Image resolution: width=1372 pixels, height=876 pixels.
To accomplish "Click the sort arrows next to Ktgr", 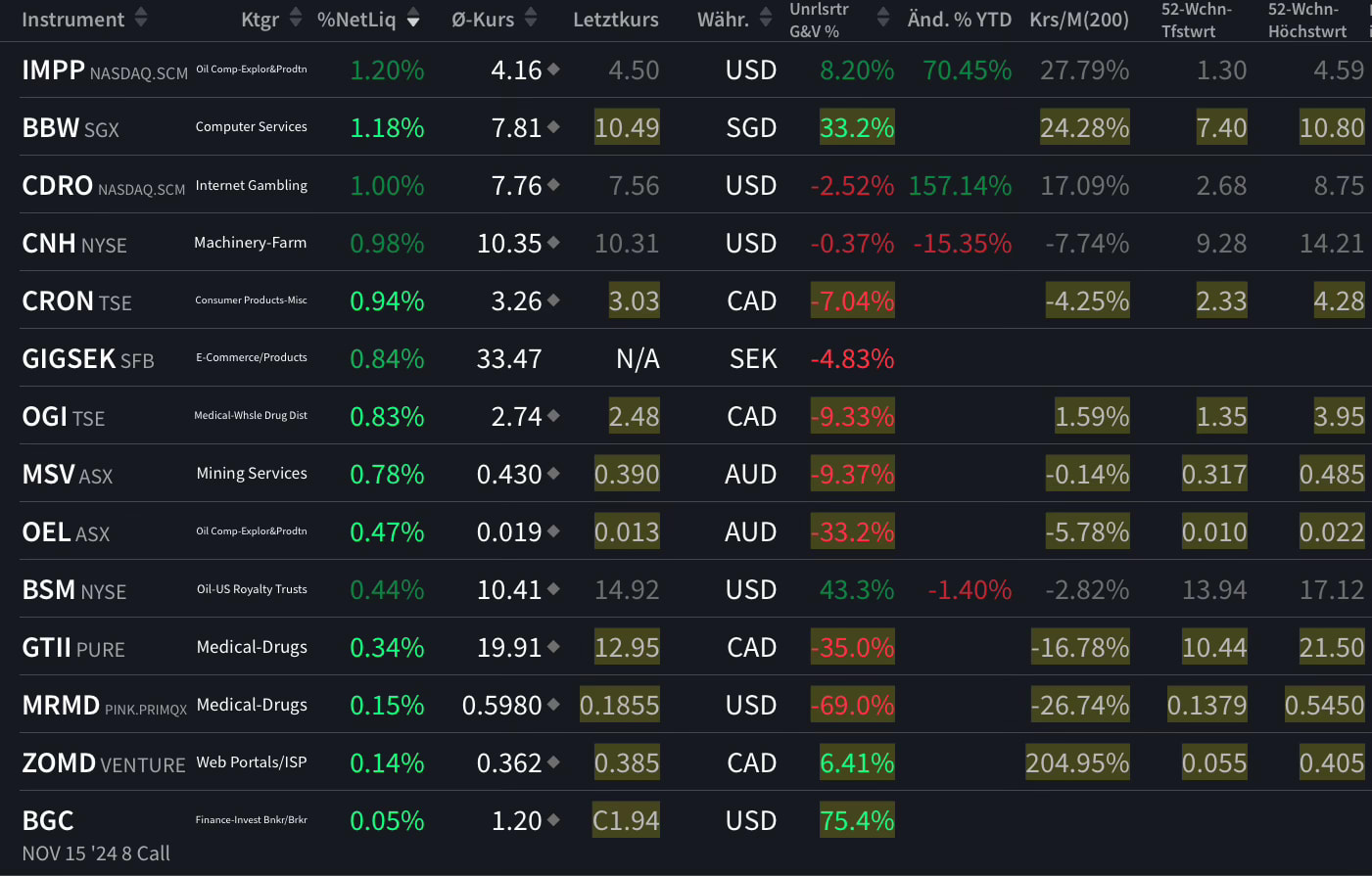I will [296, 18].
